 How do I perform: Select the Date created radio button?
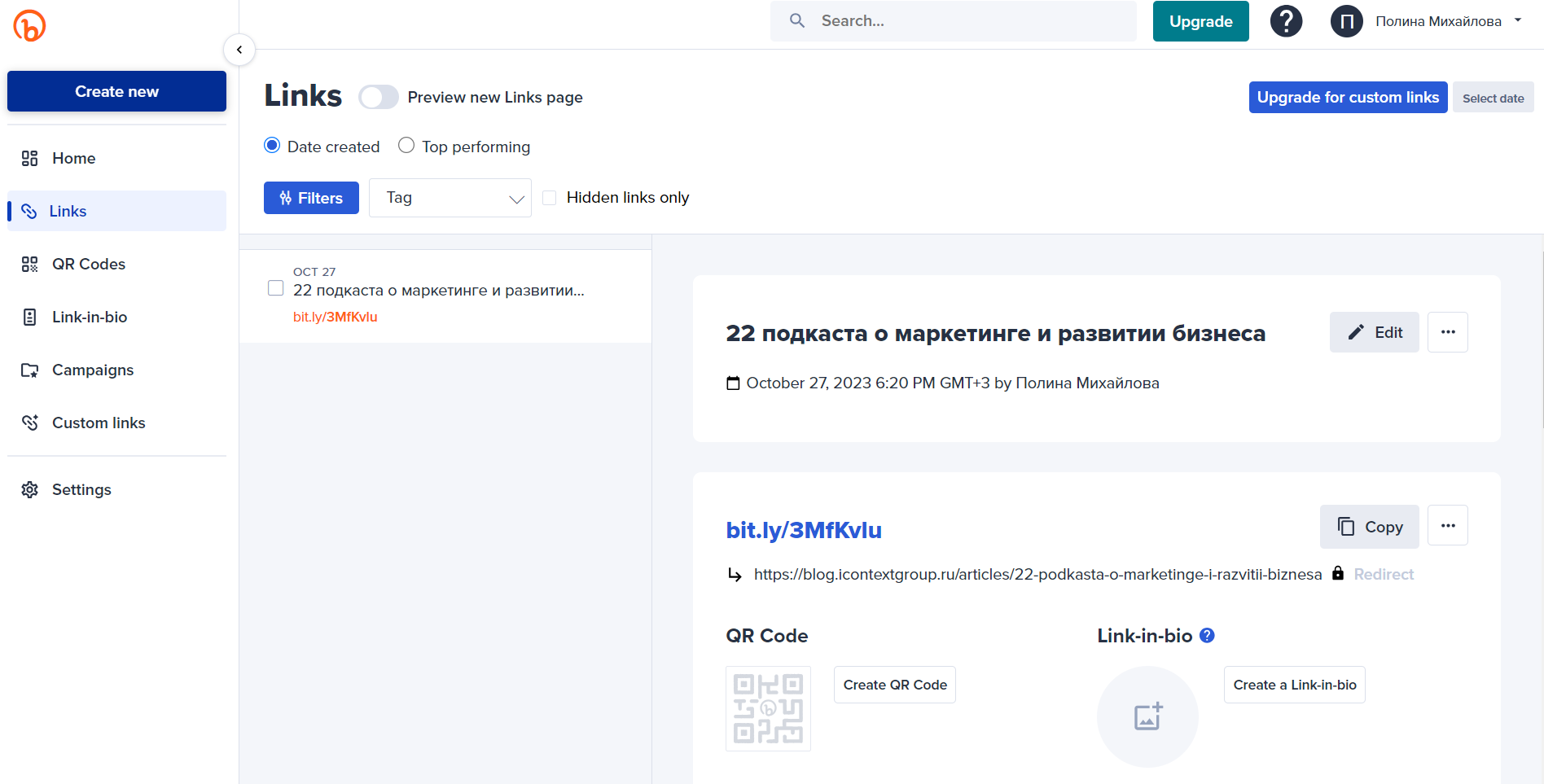coord(272,146)
